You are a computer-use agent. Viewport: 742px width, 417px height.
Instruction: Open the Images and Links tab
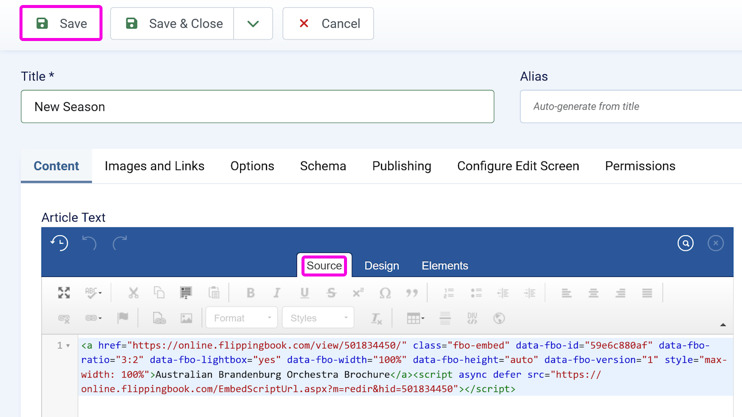coord(154,166)
